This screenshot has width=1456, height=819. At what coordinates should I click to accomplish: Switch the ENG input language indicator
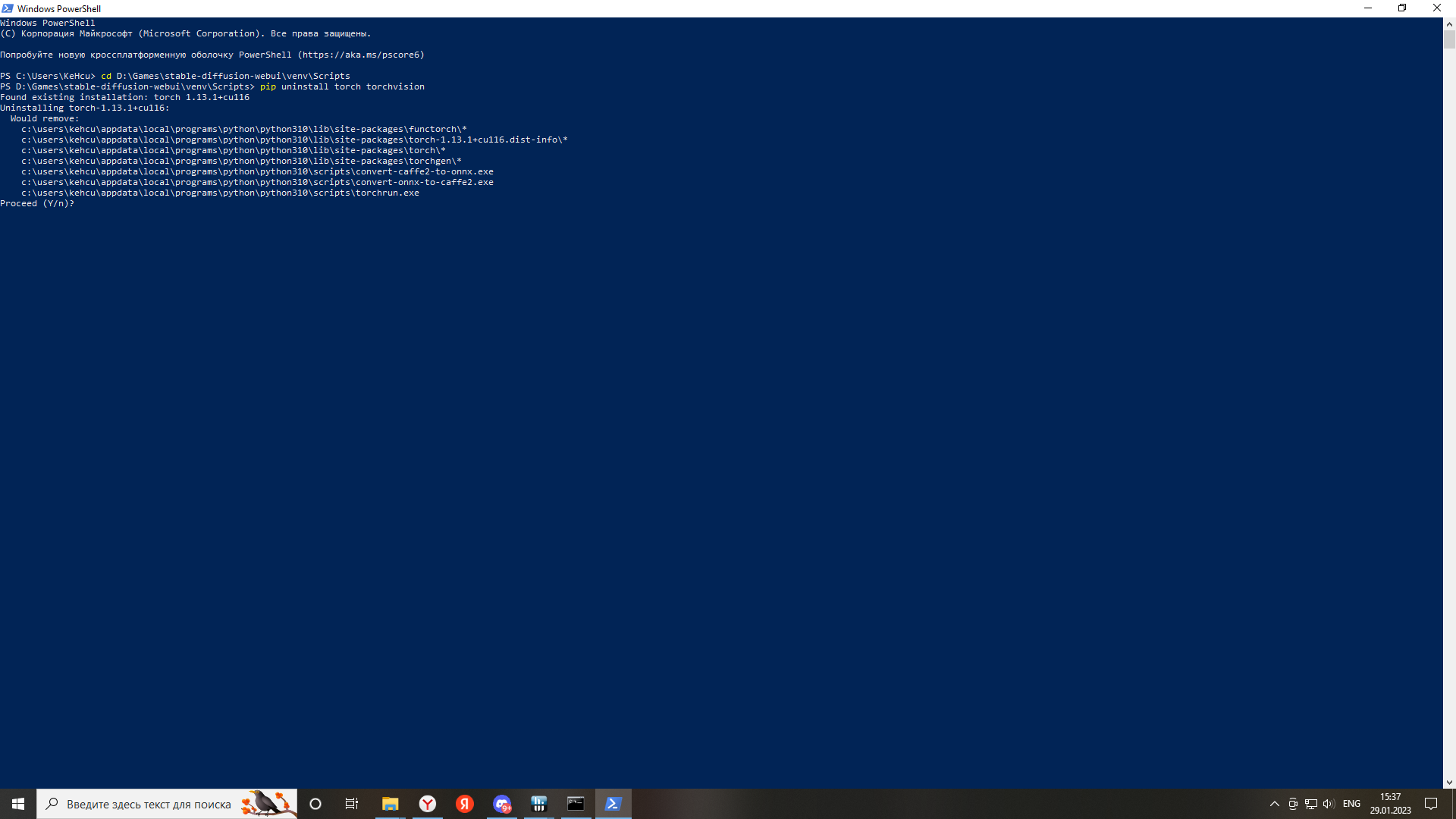(x=1351, y=804)
